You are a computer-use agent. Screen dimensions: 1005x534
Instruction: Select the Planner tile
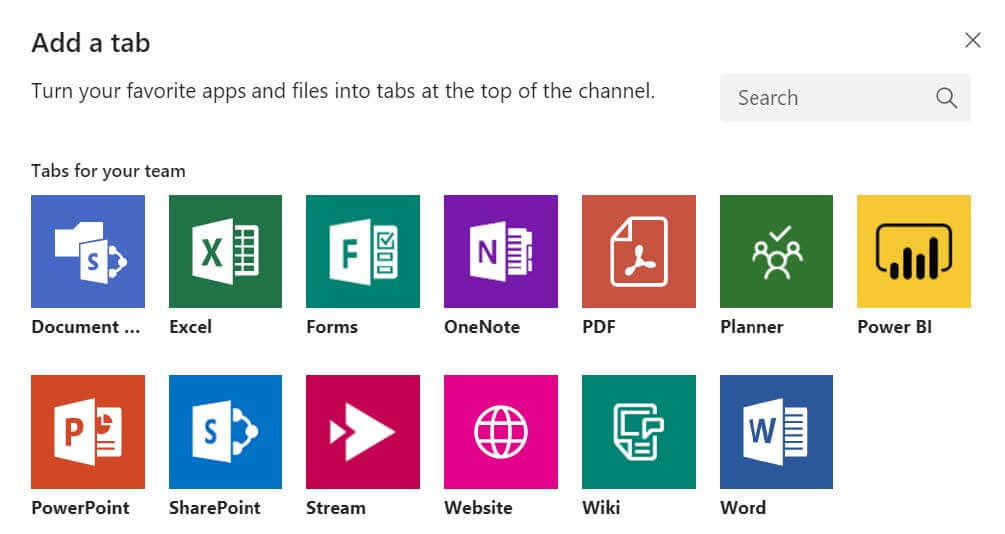click(776, 251)
